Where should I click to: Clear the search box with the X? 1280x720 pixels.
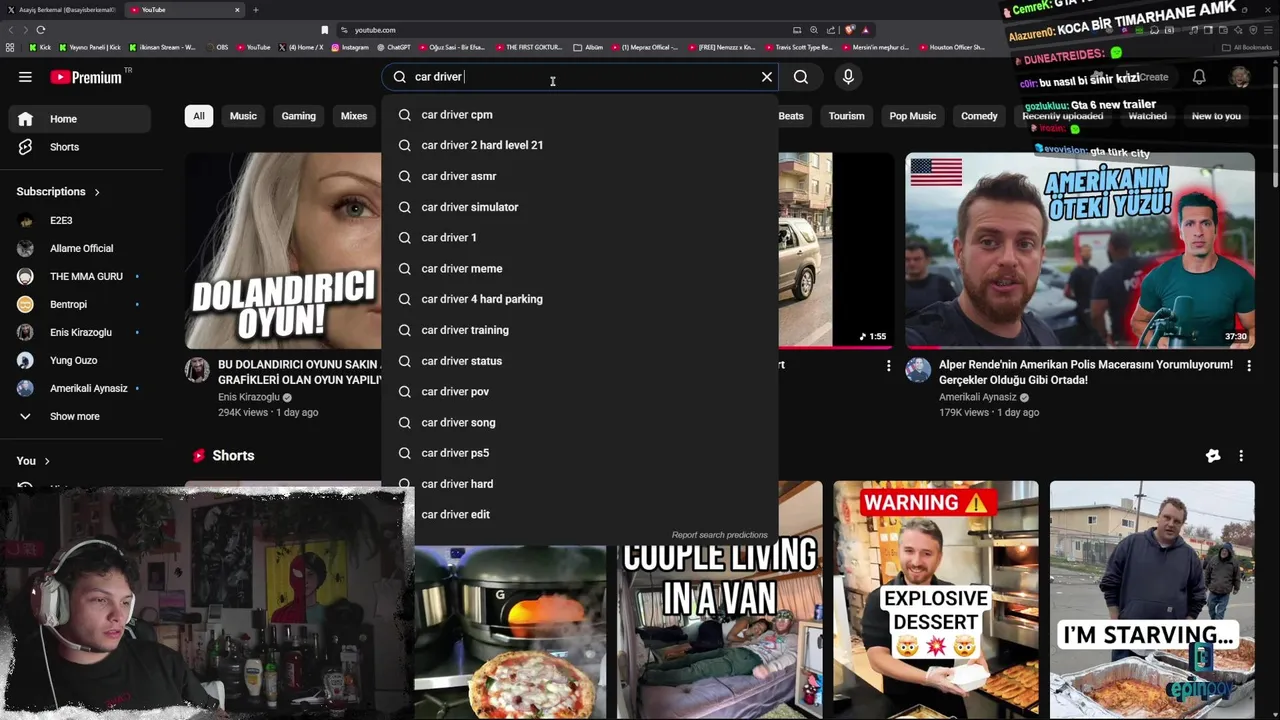click(767, 77)
